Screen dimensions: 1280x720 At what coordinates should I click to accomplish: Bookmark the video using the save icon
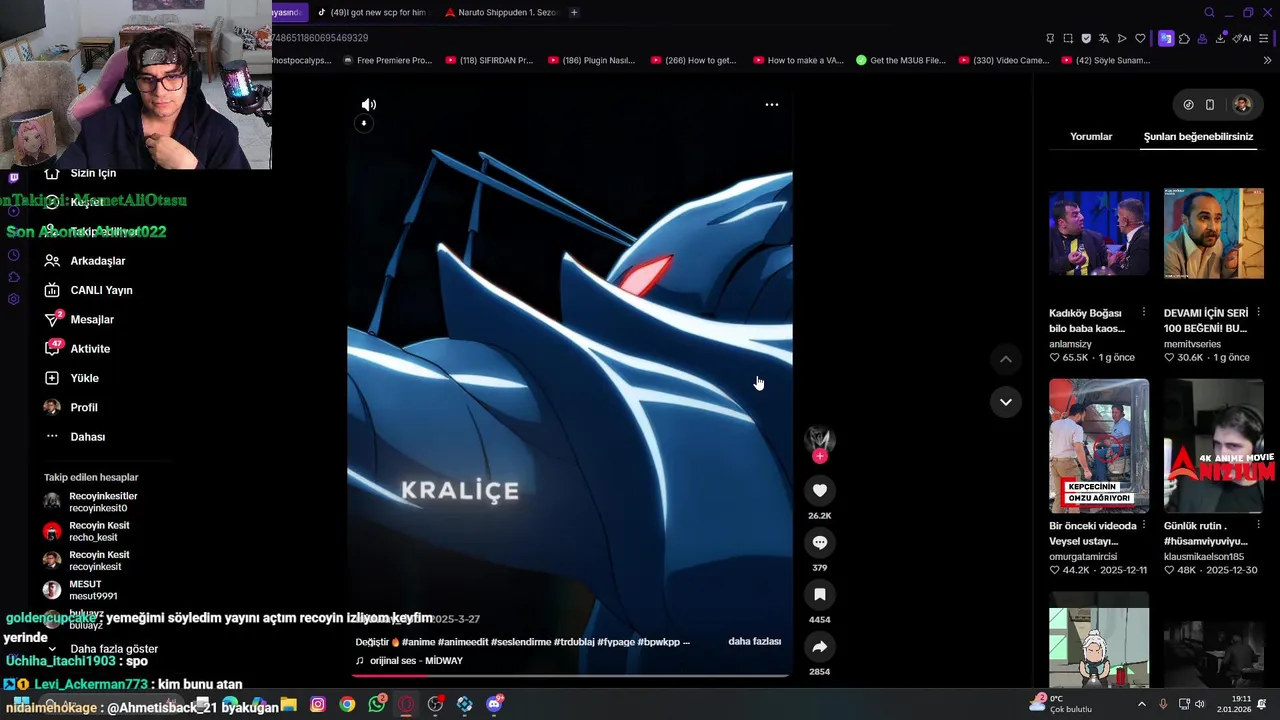pos(820,594)
